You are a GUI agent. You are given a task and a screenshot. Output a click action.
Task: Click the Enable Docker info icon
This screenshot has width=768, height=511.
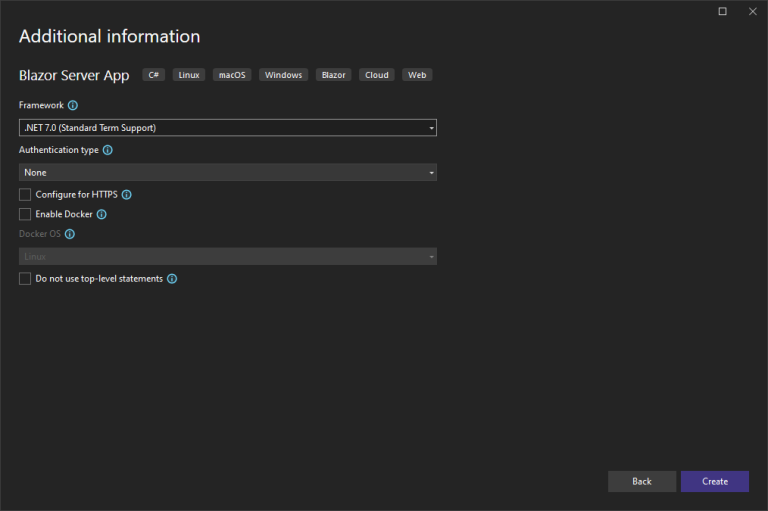(102, 214)
